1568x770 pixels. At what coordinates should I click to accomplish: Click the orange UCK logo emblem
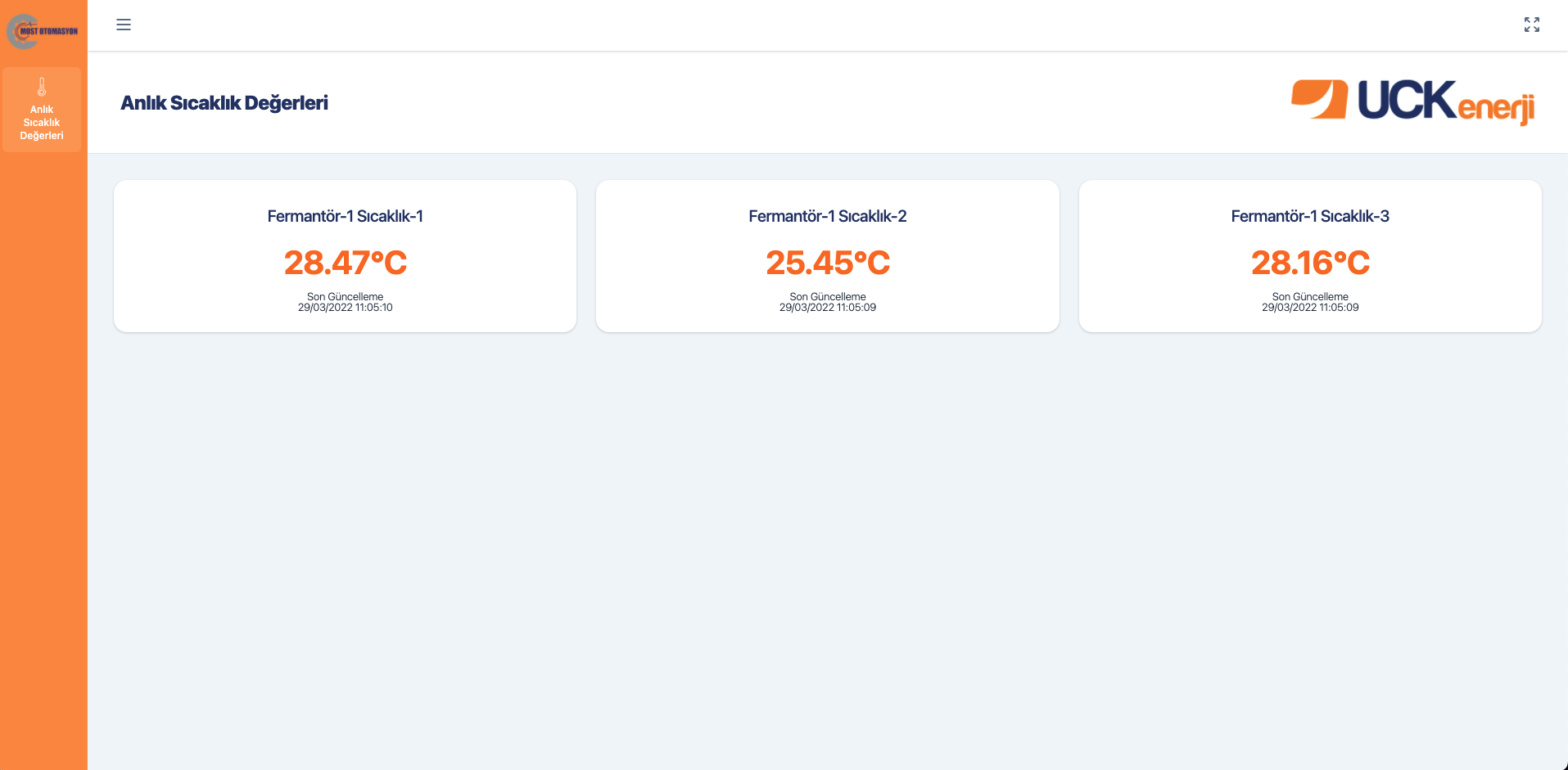[x=1319, y=99]
